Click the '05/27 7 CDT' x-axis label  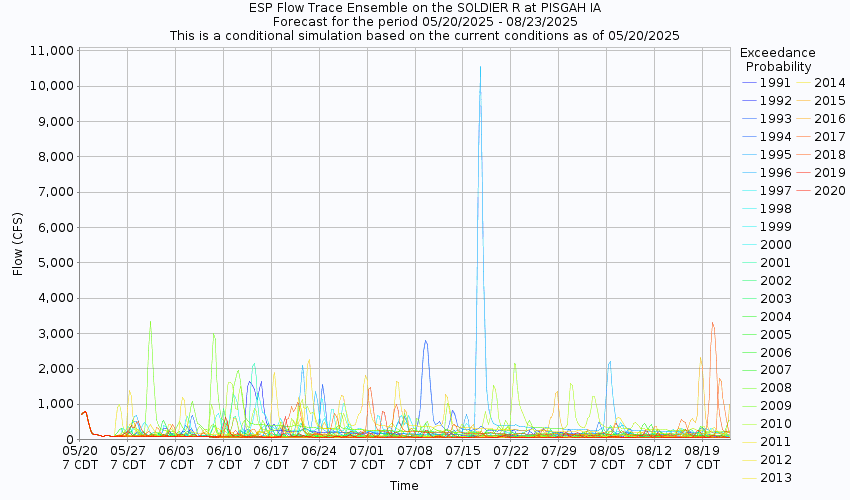[128, 458]
